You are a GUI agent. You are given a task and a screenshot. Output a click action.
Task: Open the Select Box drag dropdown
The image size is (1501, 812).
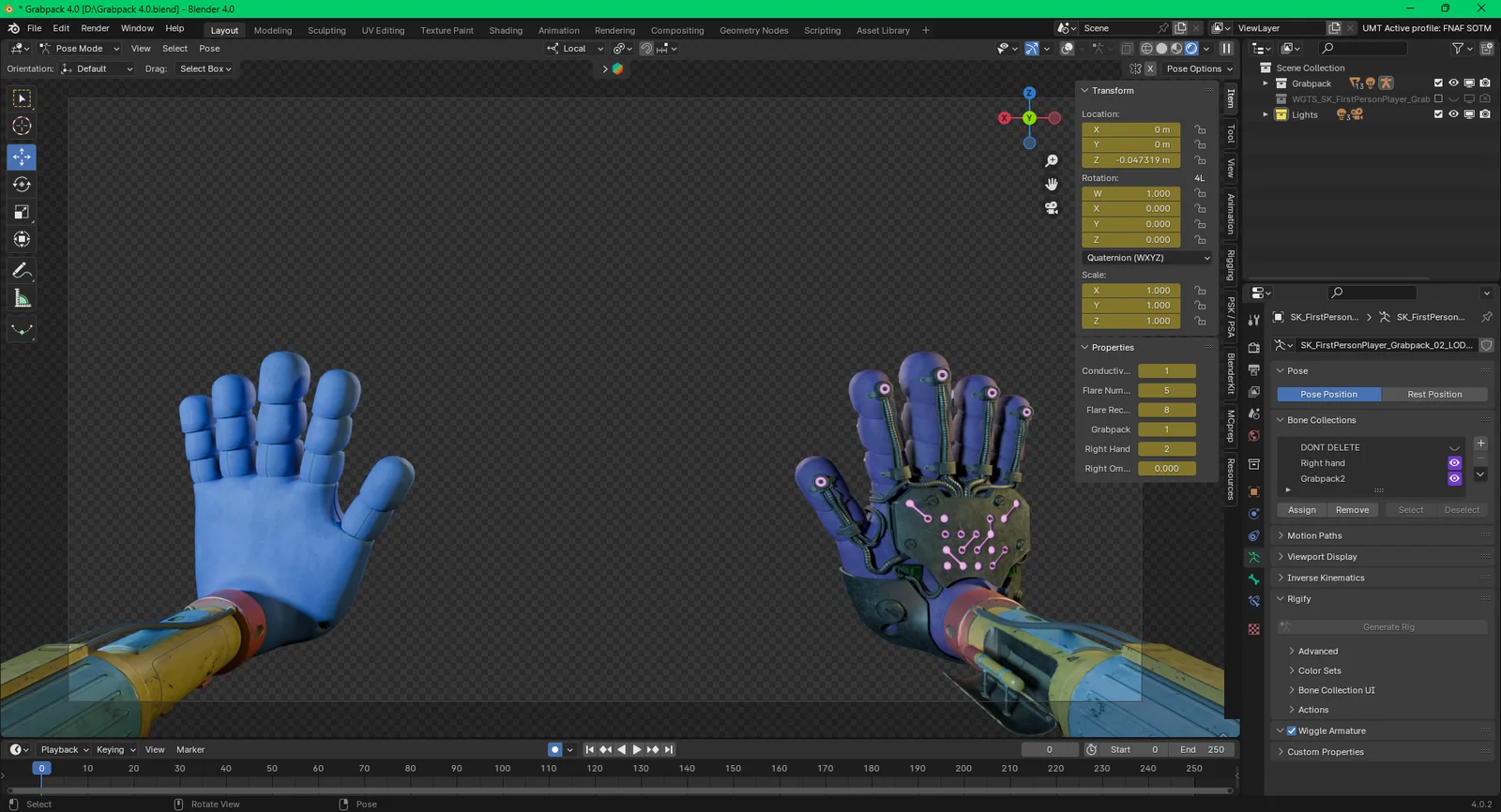click(x=205, y=69)
